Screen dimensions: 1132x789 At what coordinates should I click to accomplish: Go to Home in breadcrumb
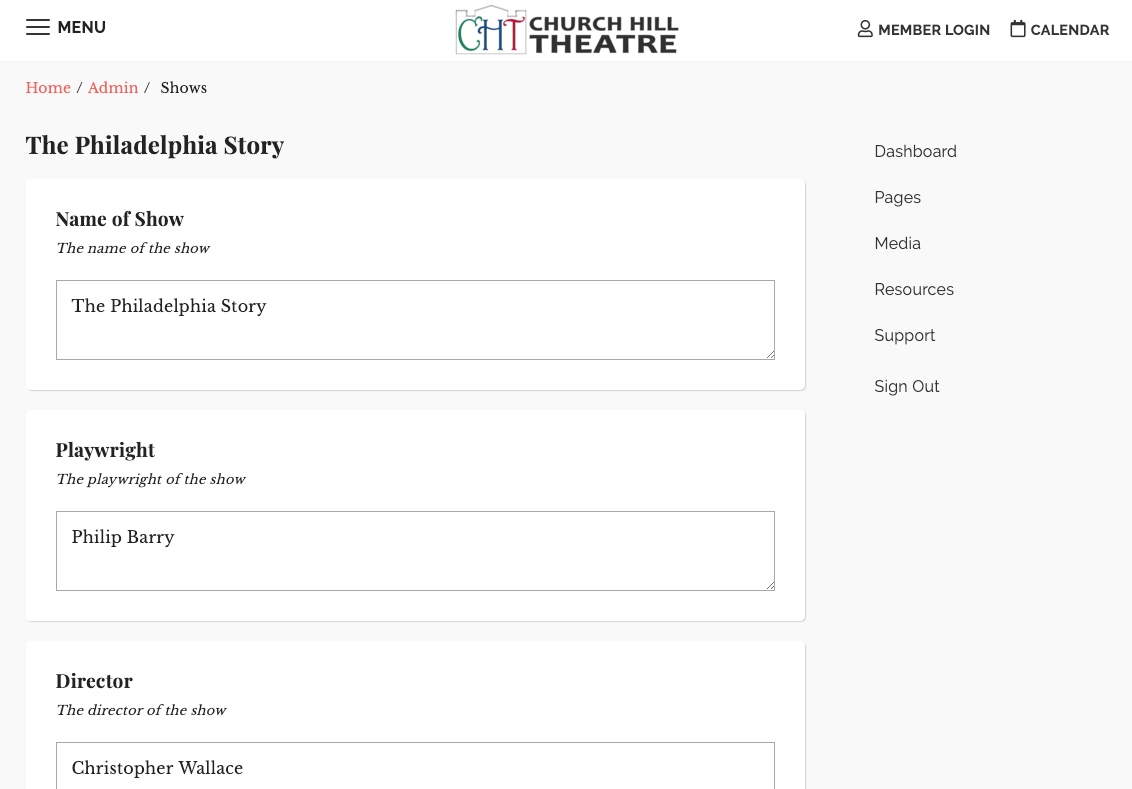48,87
